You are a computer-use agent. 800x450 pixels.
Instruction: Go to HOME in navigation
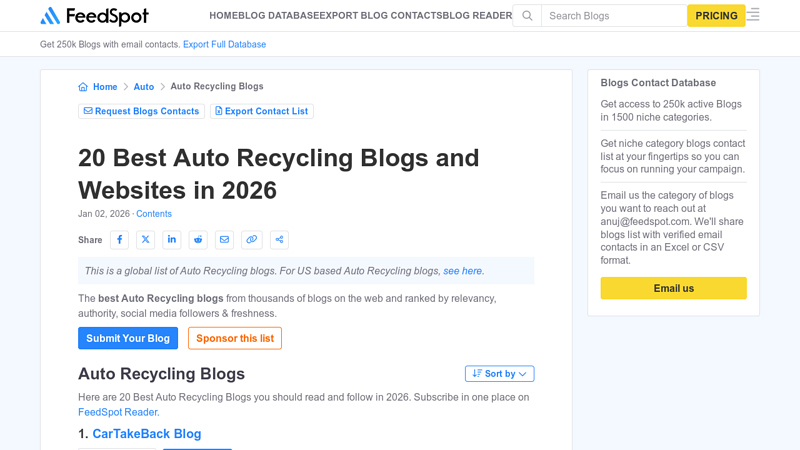tap(223, 16)
